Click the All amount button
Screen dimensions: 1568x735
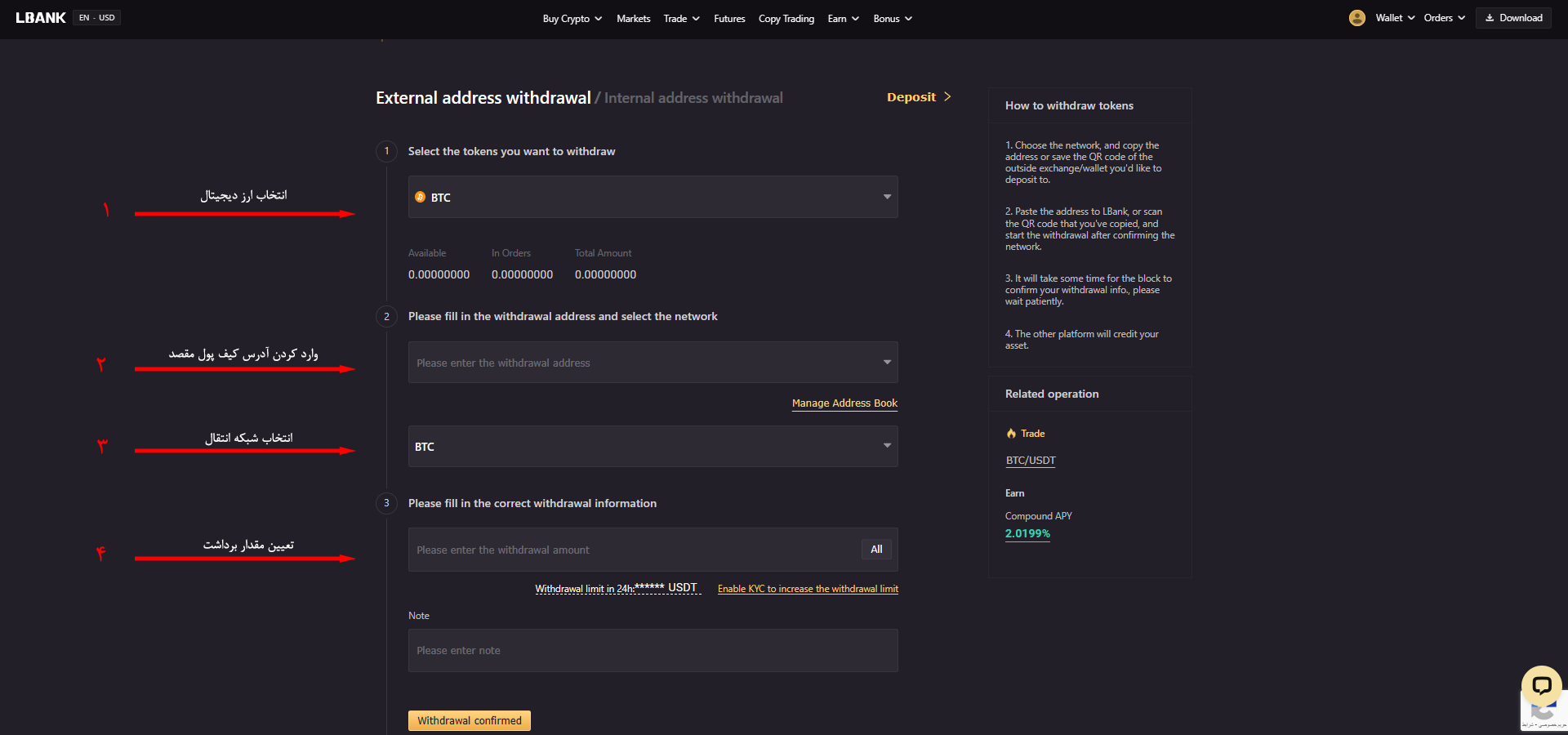(876, 550)
